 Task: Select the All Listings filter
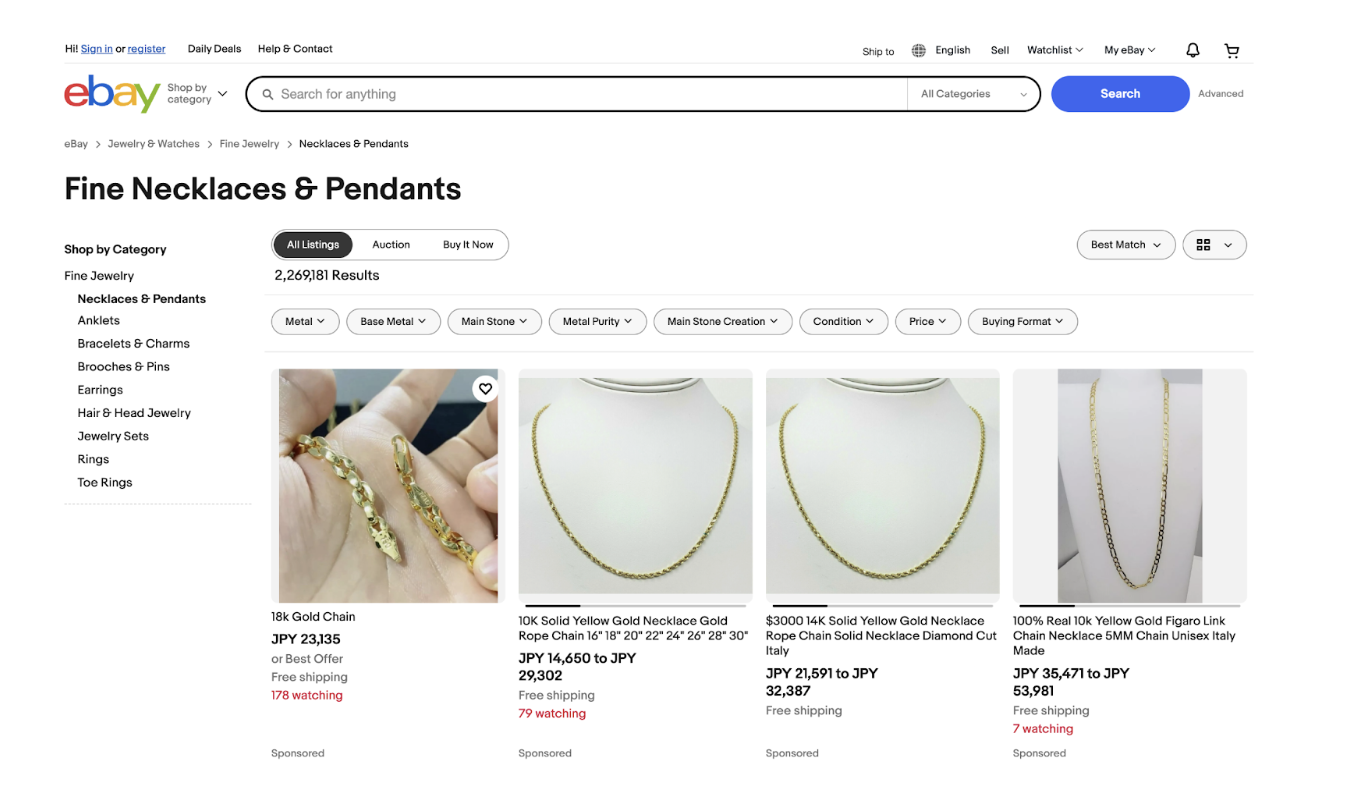click(x=313, y=245)
